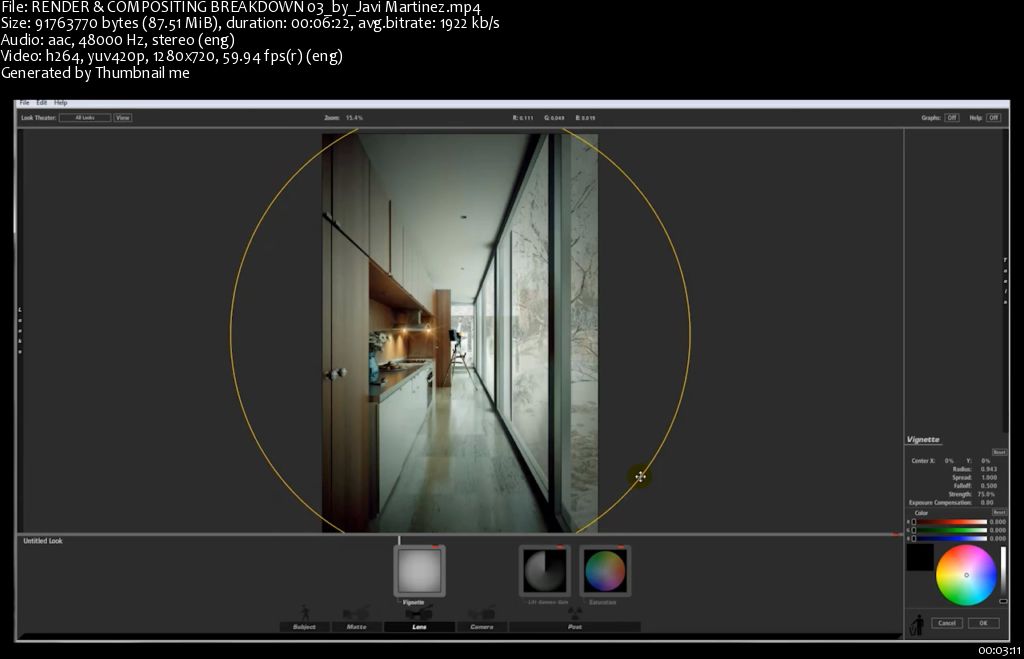Switch to the Lens tab
Viewport: 1024px width, 659px height.
(x=419, y=626)
